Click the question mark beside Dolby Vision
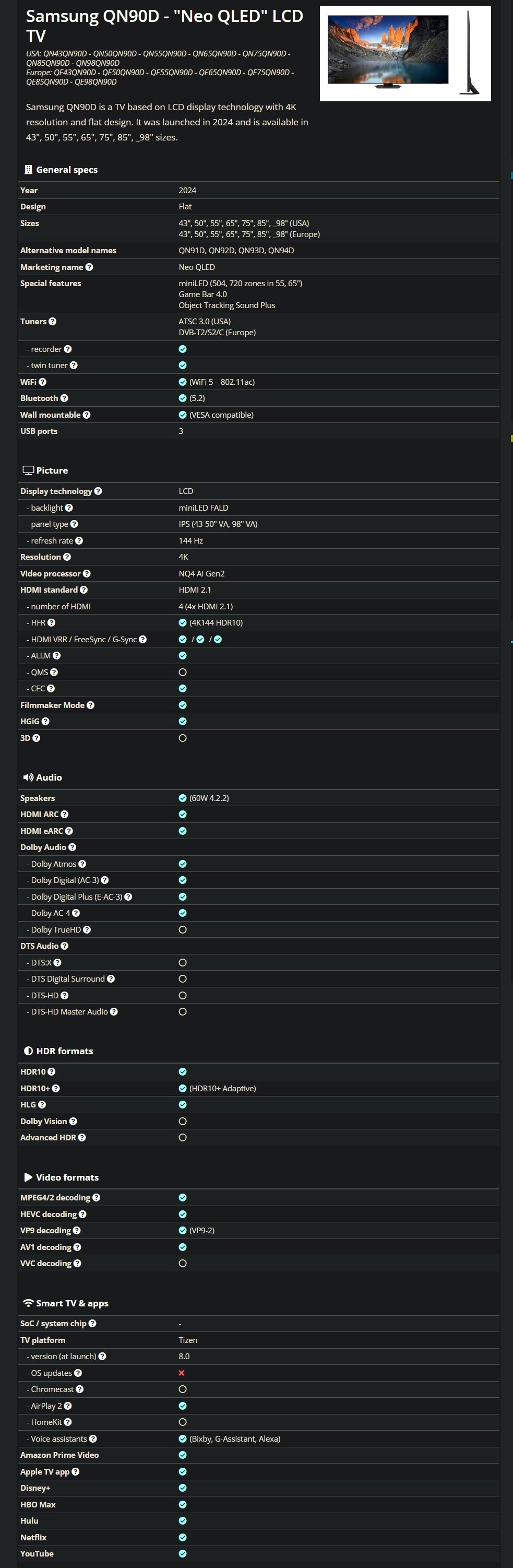Screen dimensions: 513x1568 coord(73,1121)
